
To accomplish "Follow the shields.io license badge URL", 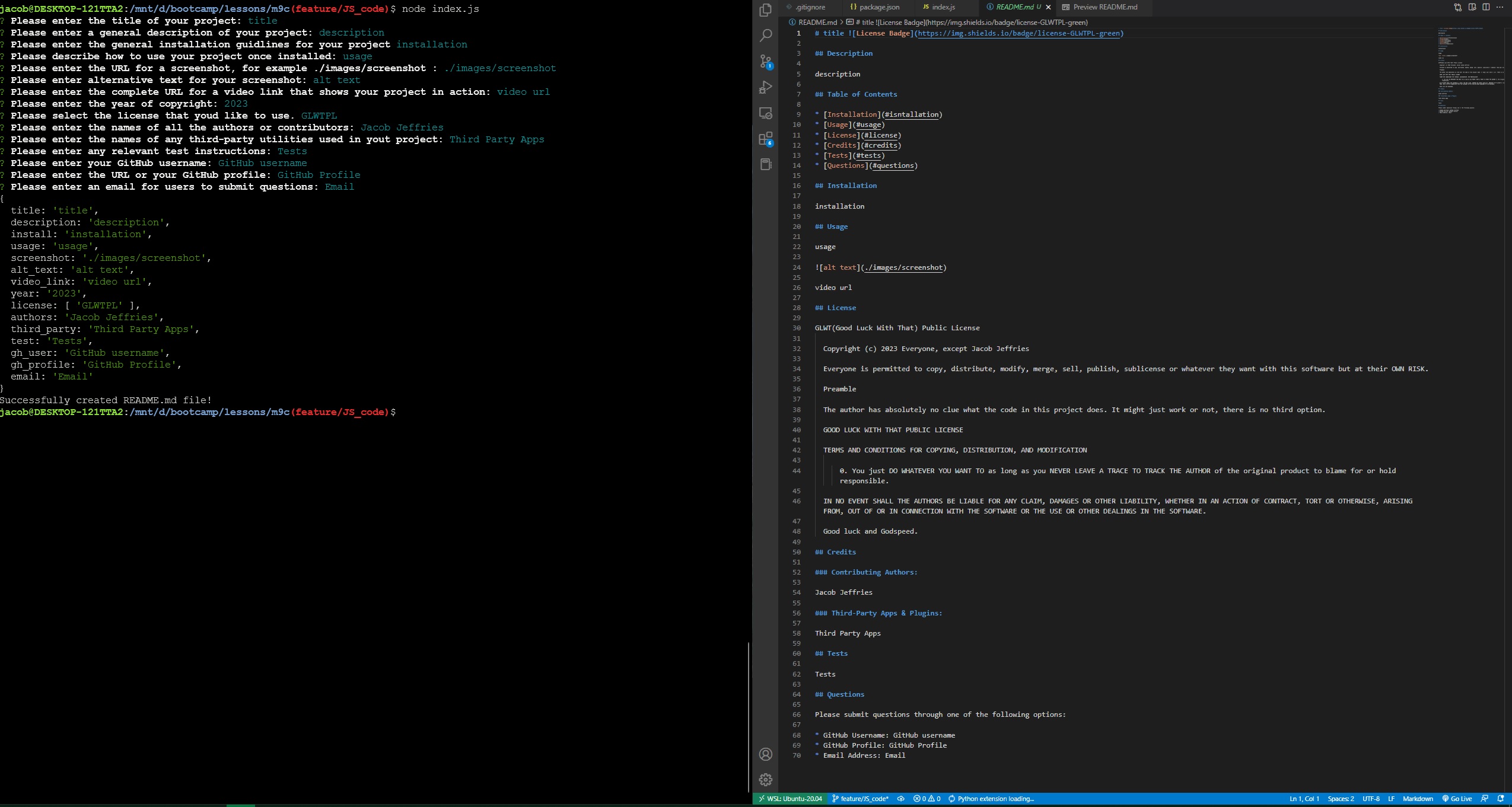I will tap(1019, 33).
